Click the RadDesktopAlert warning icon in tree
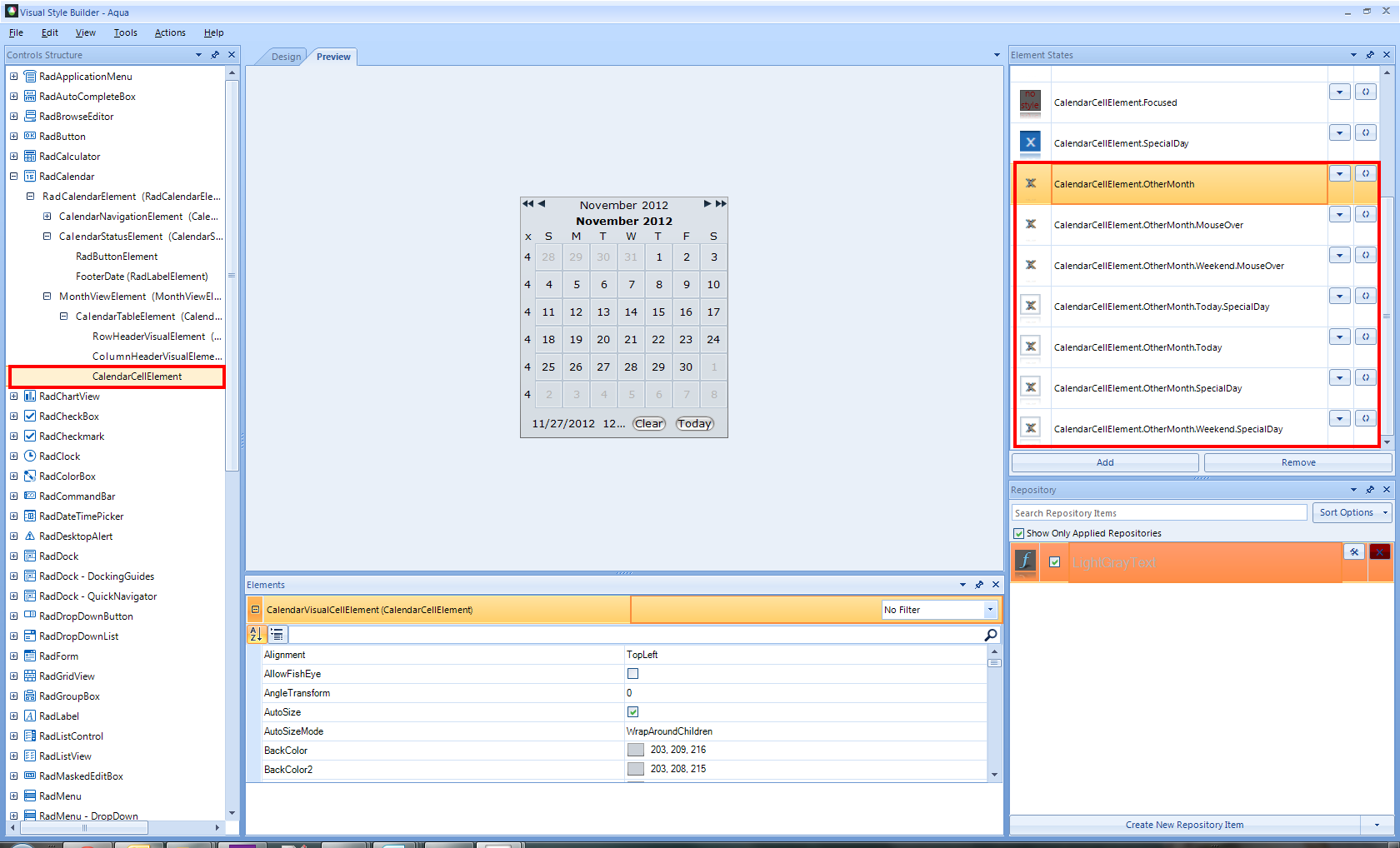Image resolution: width=1400 pixels, height=848 pixels. 30,536
